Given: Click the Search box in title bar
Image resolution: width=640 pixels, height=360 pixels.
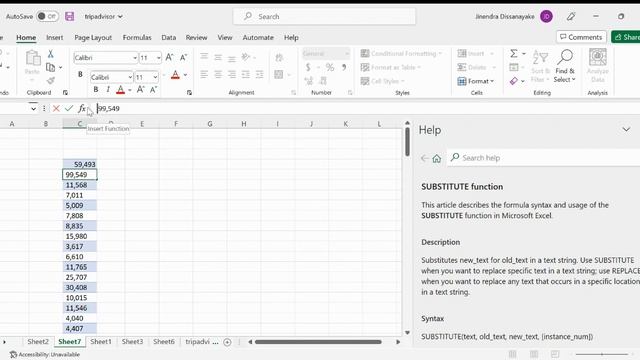Looking at the screenshot, I should 324,16.
